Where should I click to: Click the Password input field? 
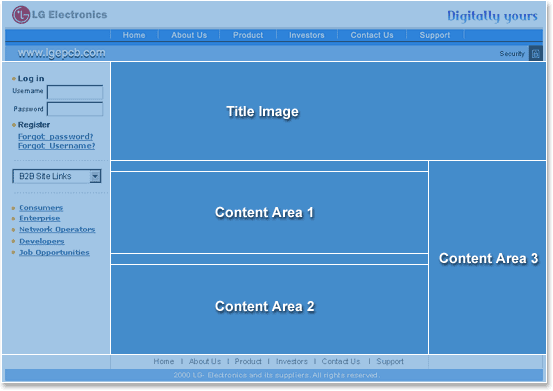(75, 109)
